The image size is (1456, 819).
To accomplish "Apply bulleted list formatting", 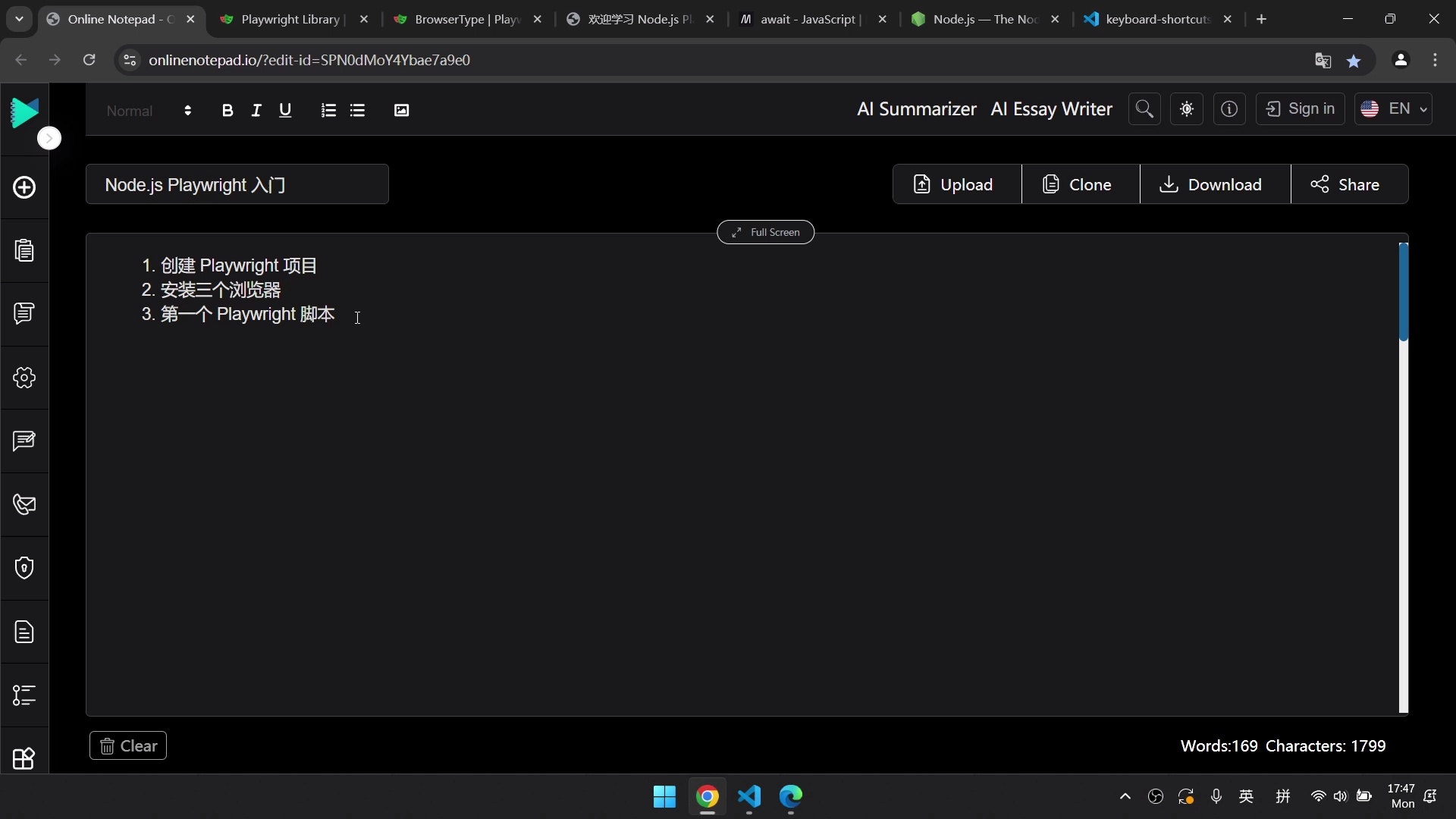I will pos(358,111).
